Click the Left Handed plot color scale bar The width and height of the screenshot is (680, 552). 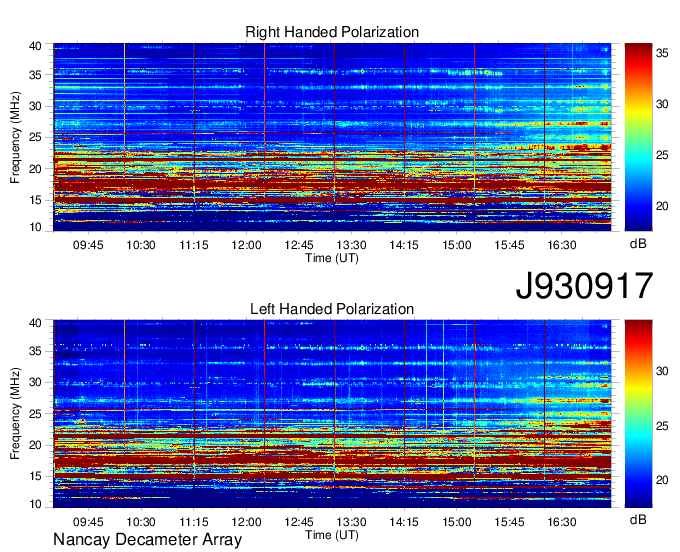click(638, 414)
